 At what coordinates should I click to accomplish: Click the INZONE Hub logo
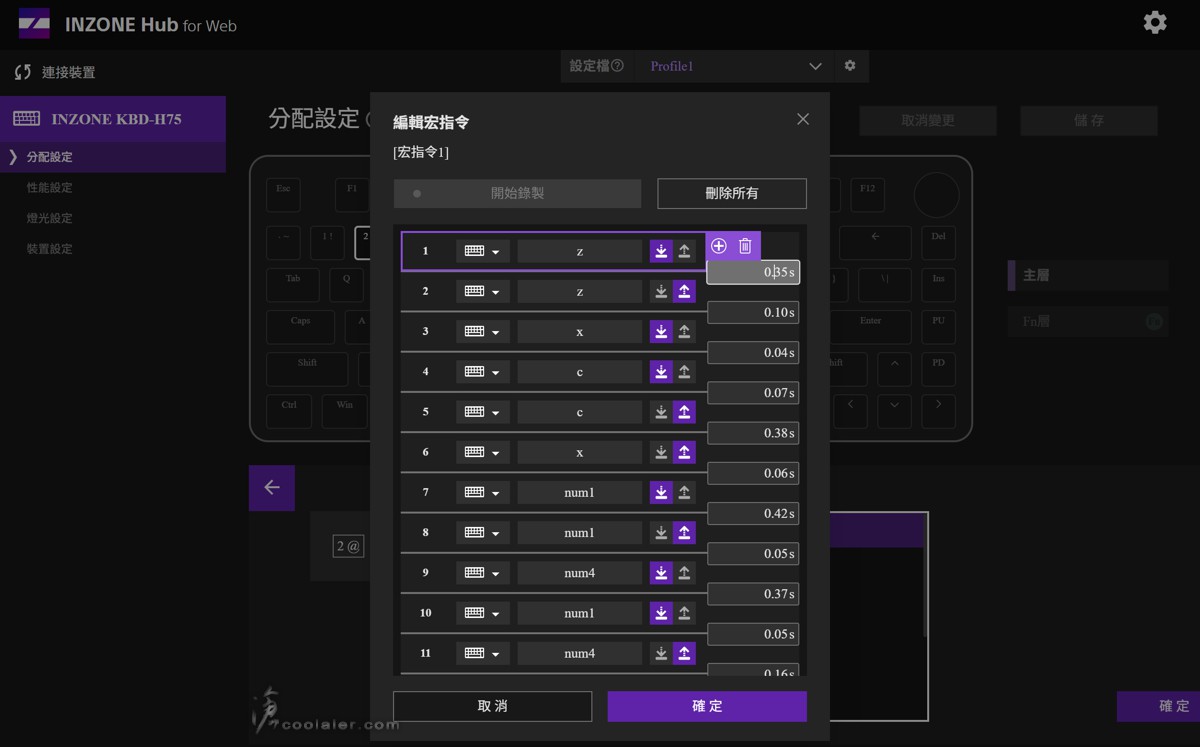pyautogui.click(x=34, y=23)
